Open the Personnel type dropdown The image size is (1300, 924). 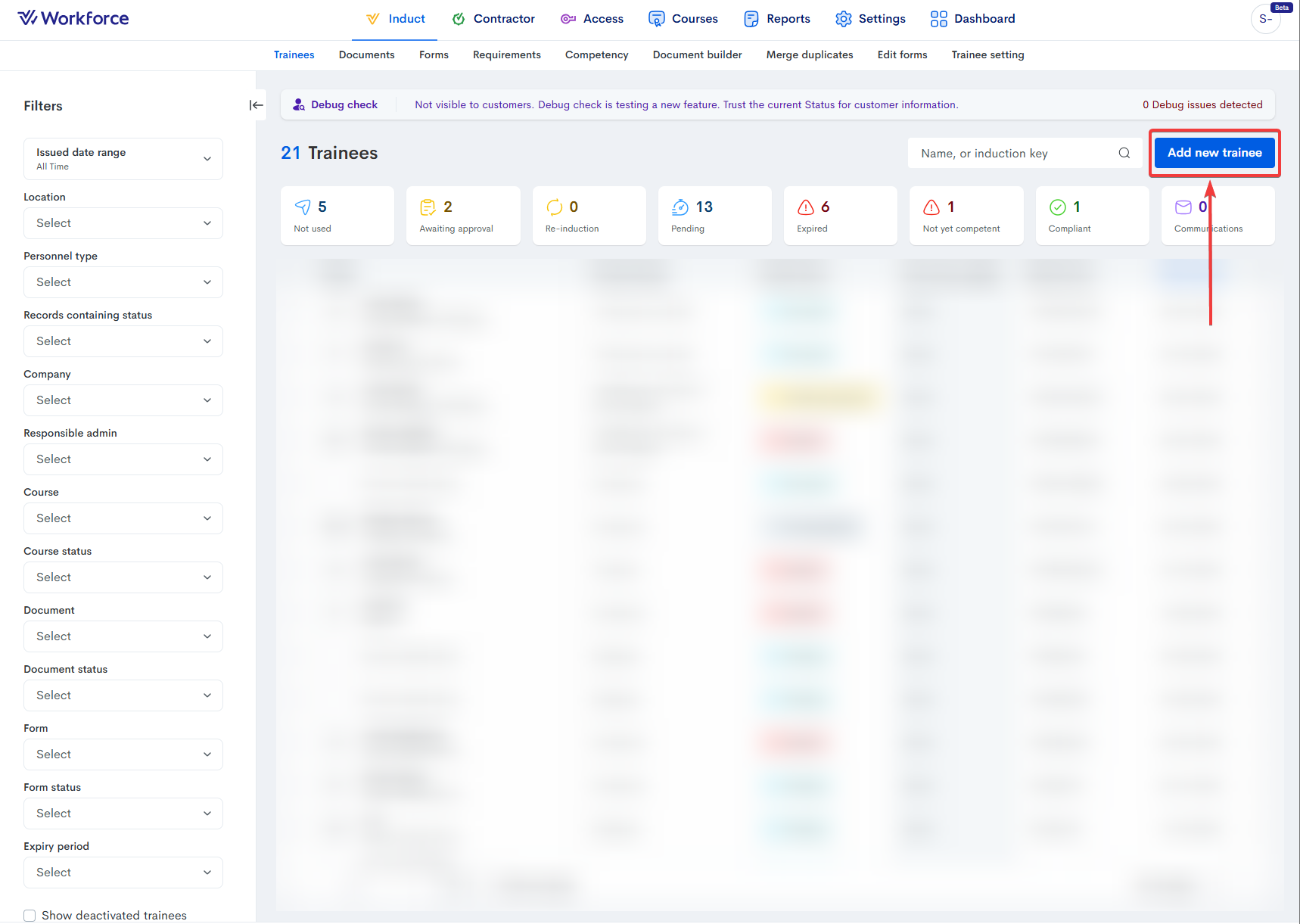click(123, 282)
